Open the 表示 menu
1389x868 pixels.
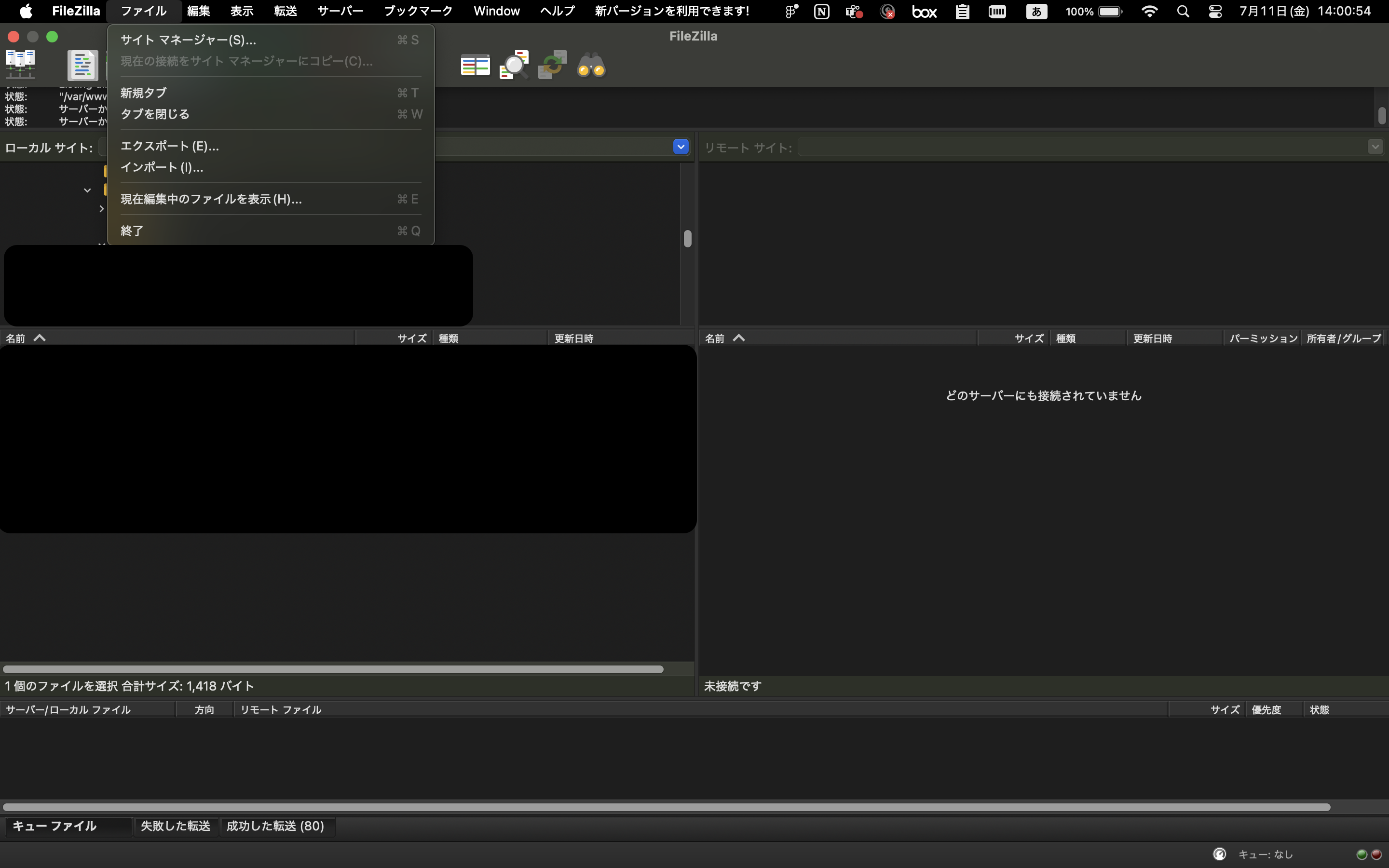[242, 11]
